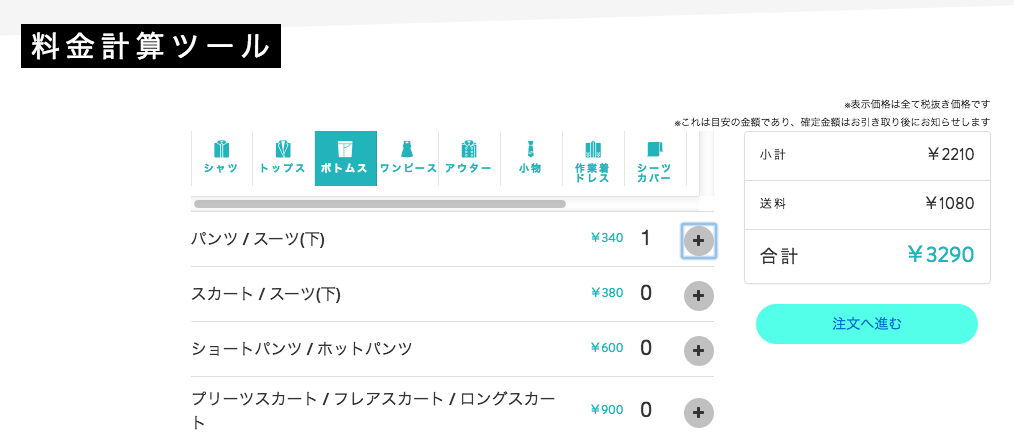This screenshot has width=1014, height=442.
Task: Increase スカート / スーツ(下) quantity
Action: [x=698, y=296]
